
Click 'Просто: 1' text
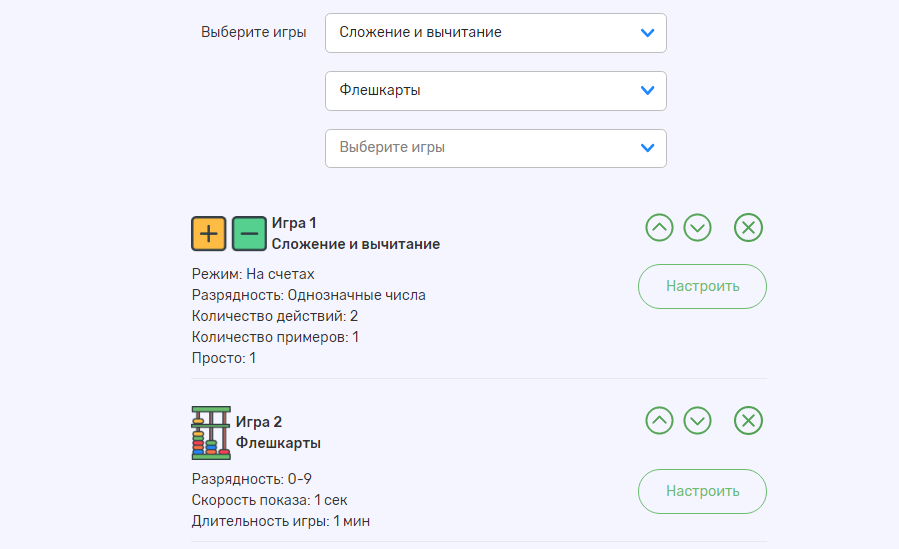[224, 358]
